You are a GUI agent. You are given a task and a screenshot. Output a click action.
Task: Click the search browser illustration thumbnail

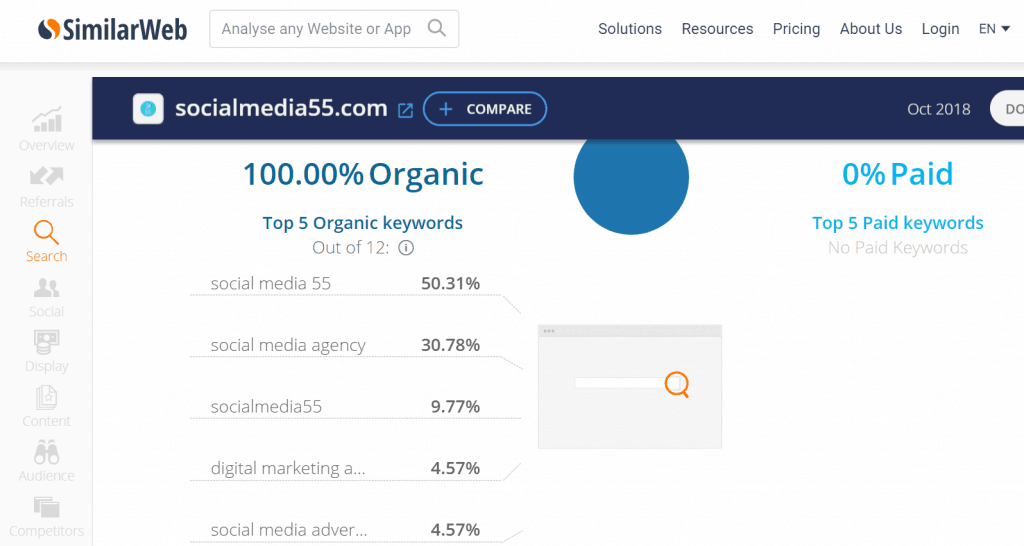click(630, 387)
